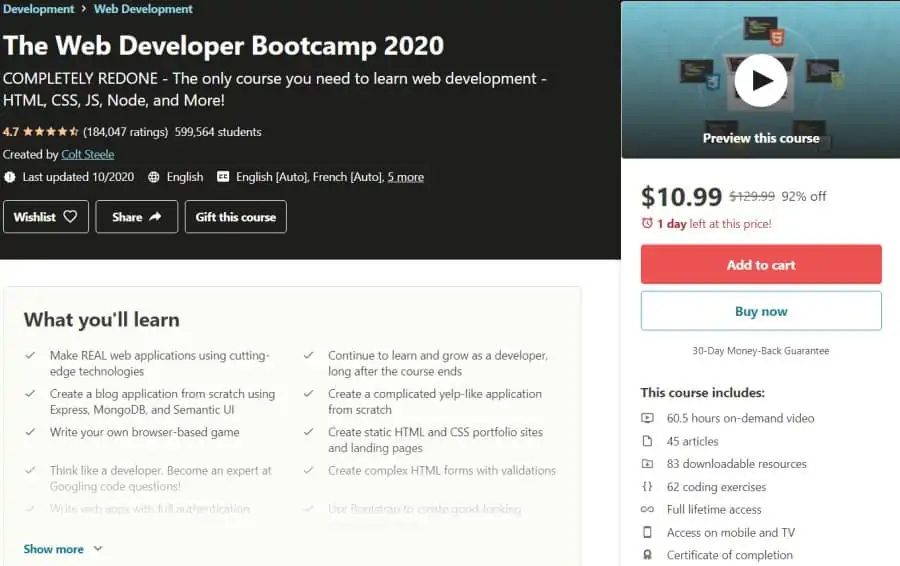Open the Development breadcrumb link

point(38,9)
